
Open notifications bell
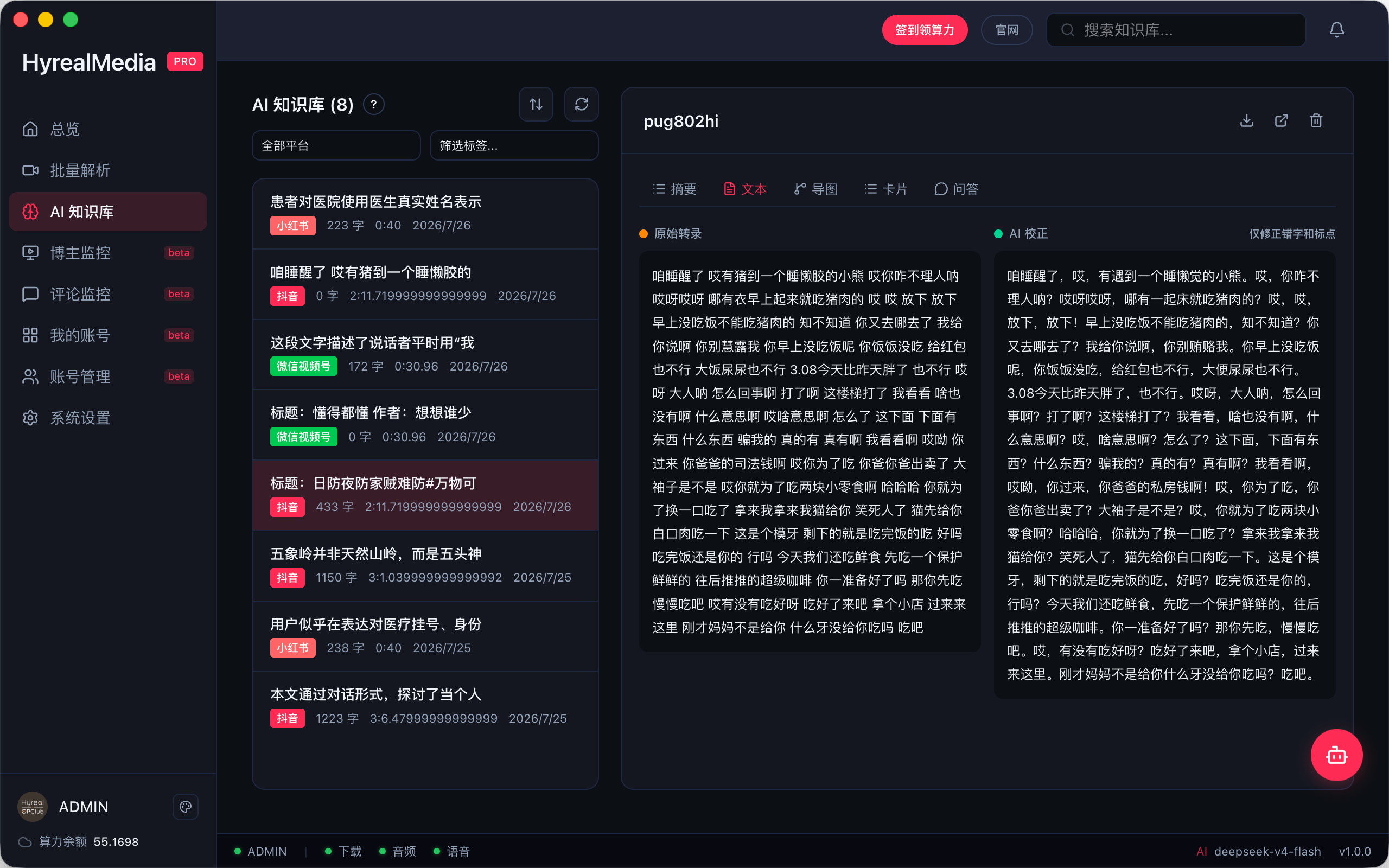tap(1337, 30)
